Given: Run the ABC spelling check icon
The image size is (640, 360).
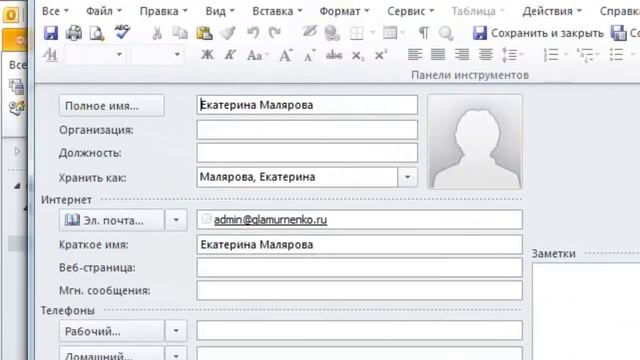Looking at the screenshot, I should pos(122,32).
